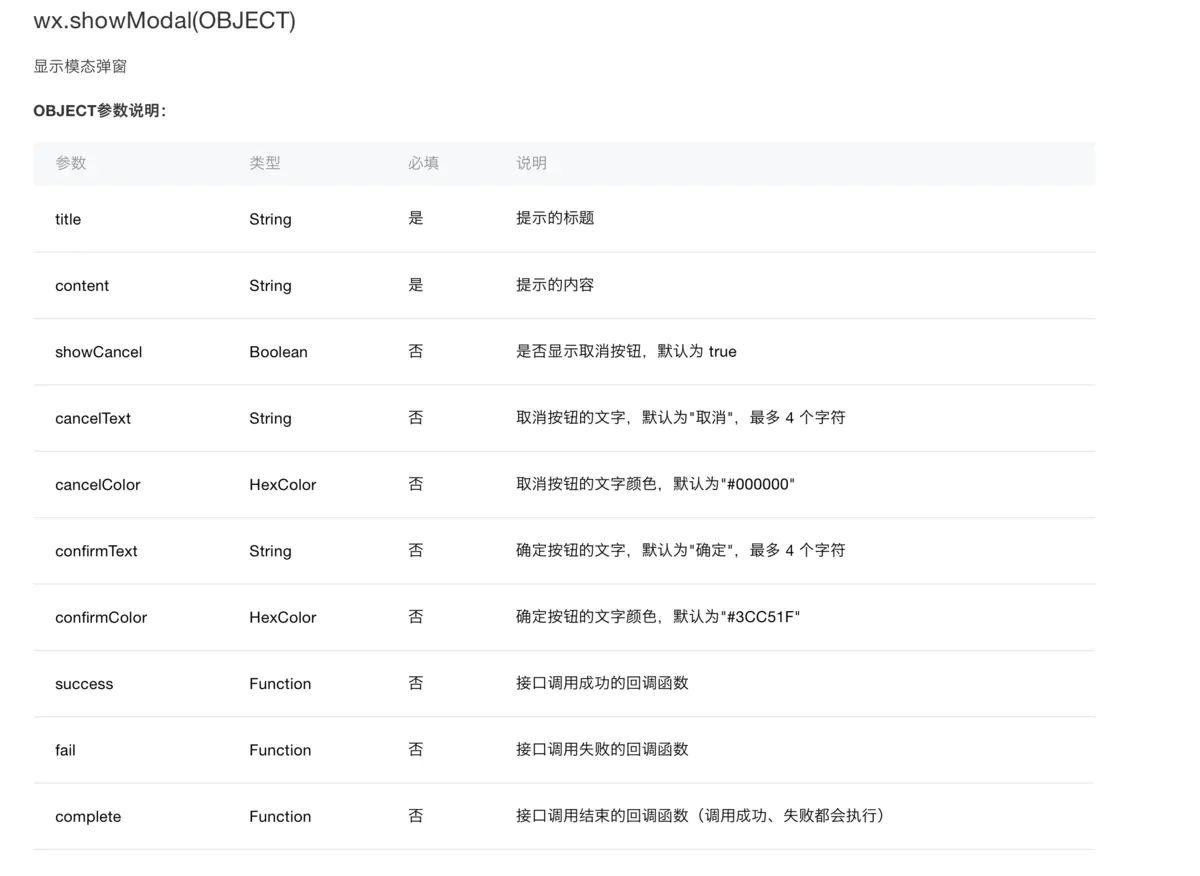This screenshot has height=876, width=1200.
Task: Select the success callback parameter
Action: [84, 684]
